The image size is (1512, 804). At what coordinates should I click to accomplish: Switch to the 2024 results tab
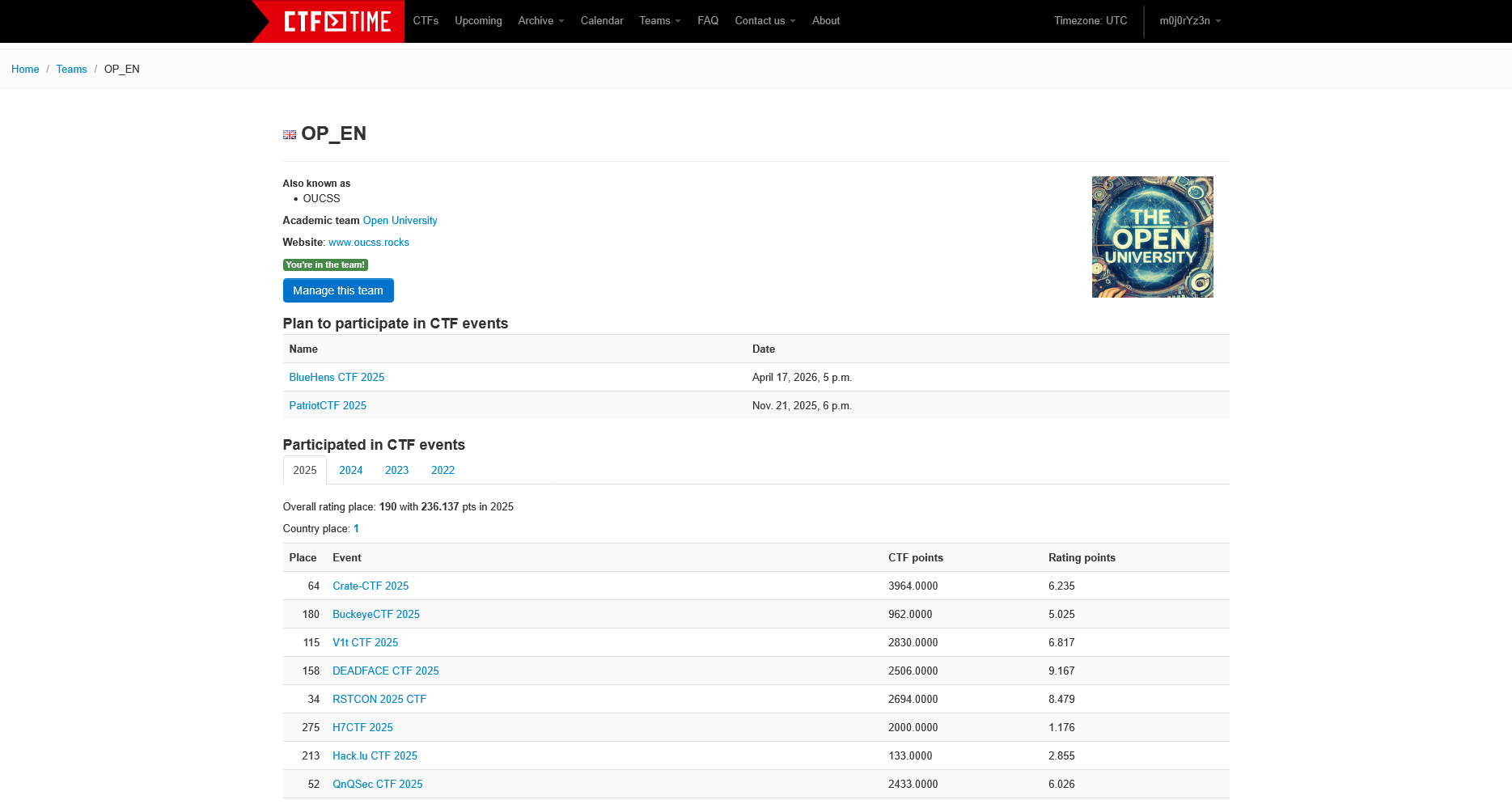tap(350, 471)
